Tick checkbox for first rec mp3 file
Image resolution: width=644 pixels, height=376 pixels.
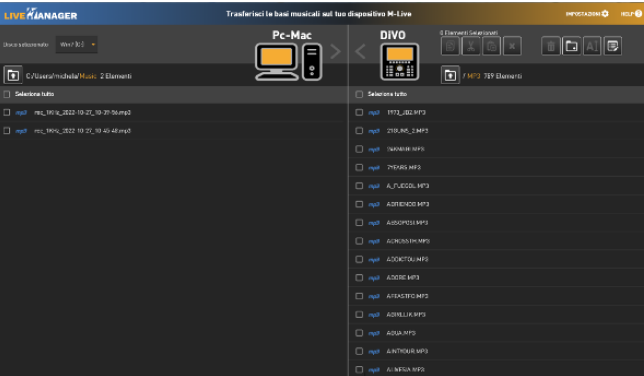[7, 112]
